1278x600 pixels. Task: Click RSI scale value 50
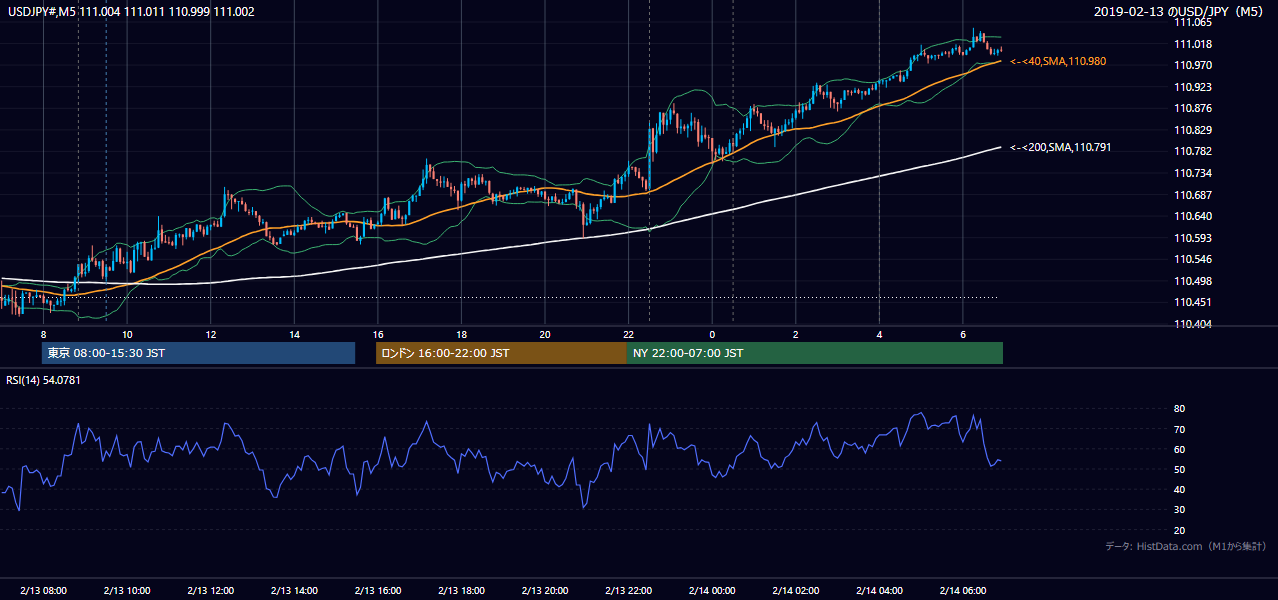click(1179, 470)
